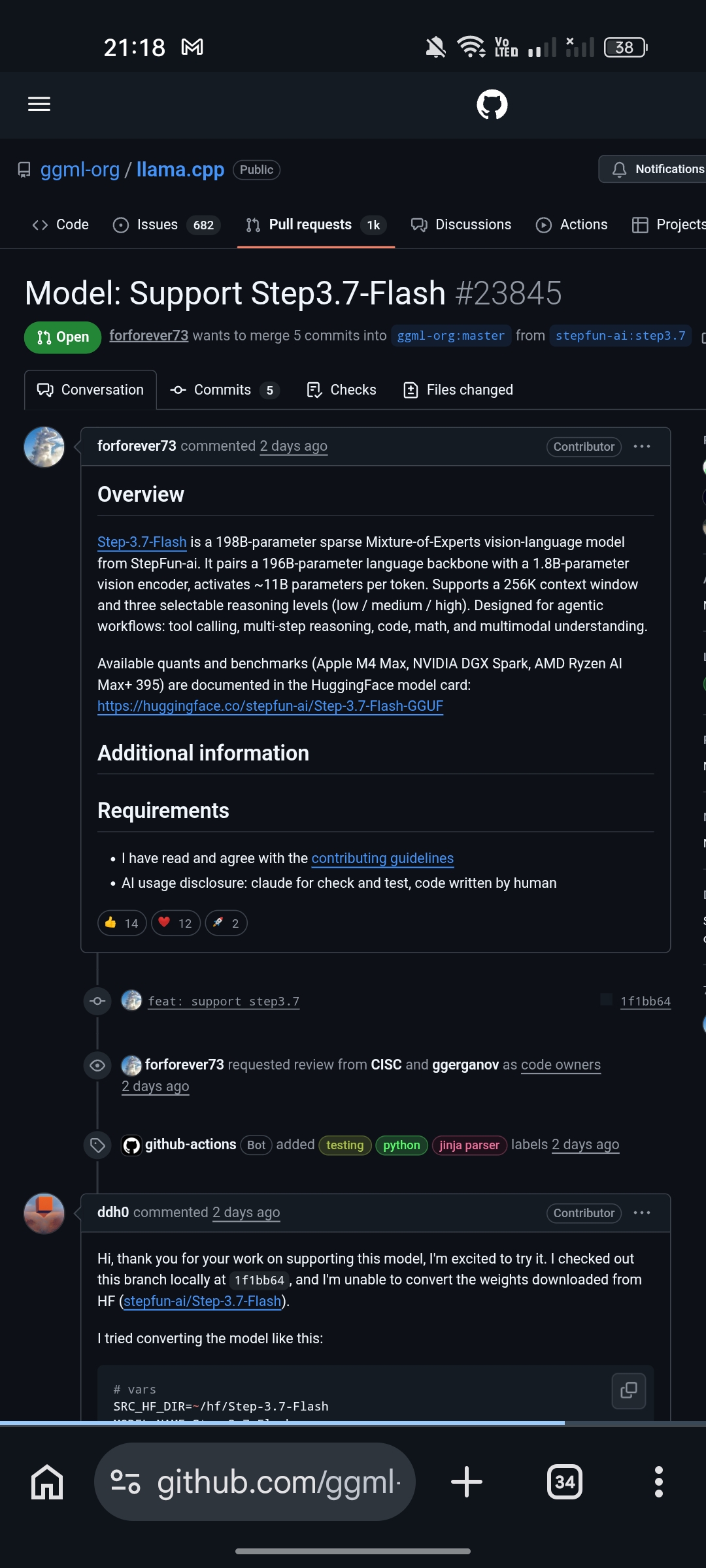
Task: Tap the Gmail notification icon in status bar
Action: 192,47
